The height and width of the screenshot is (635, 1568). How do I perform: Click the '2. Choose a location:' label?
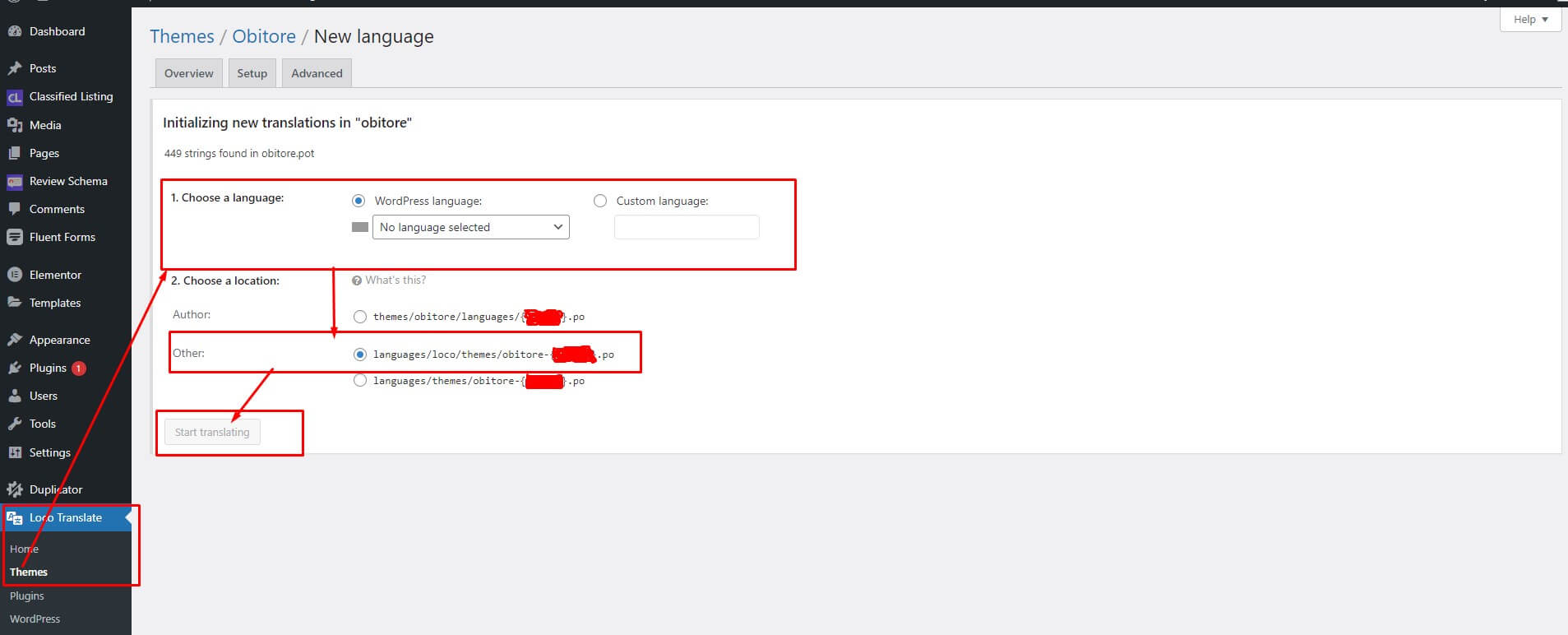pos(225,280)
